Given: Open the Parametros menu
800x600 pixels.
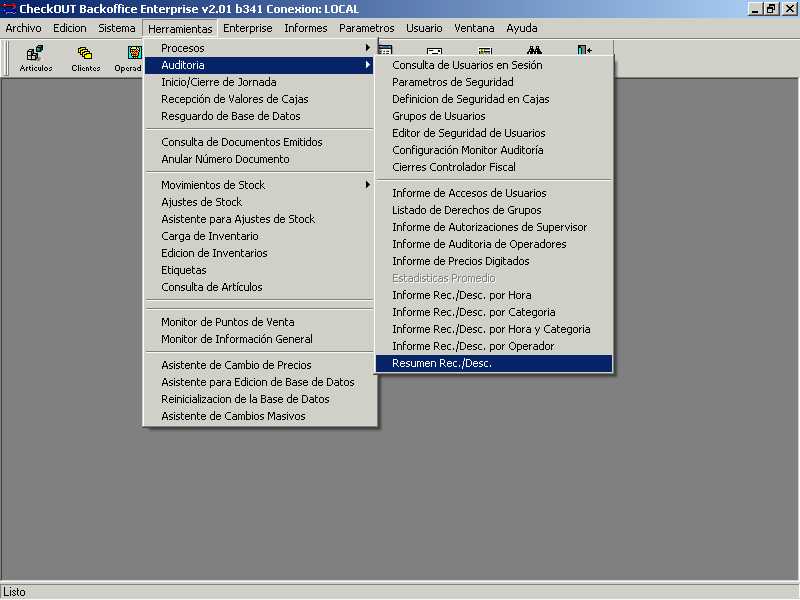Looking at the screenshot, I should click(366, 28).
